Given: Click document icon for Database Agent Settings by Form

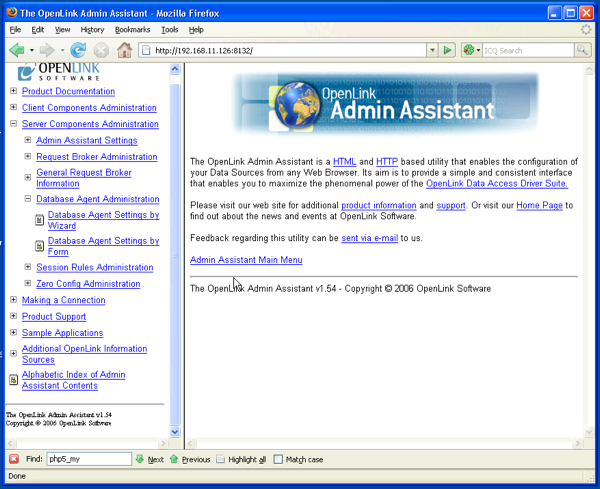Looking at the screenshot, I should pyautogui.click(x=39, y=246).
